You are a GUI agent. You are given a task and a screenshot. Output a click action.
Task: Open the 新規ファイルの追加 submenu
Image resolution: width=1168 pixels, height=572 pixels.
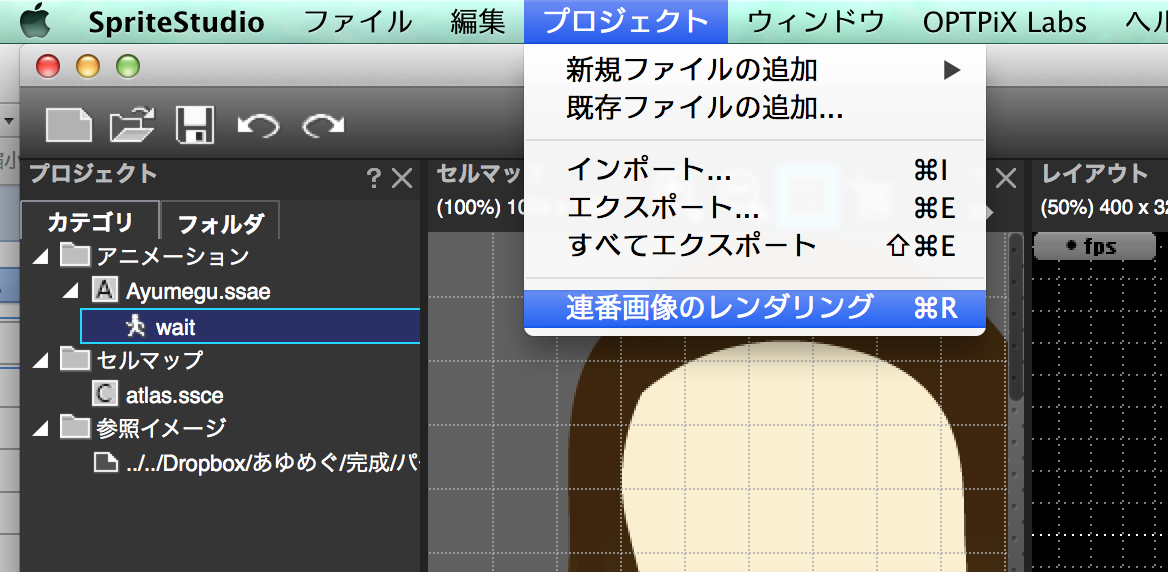tap(755, 70)
